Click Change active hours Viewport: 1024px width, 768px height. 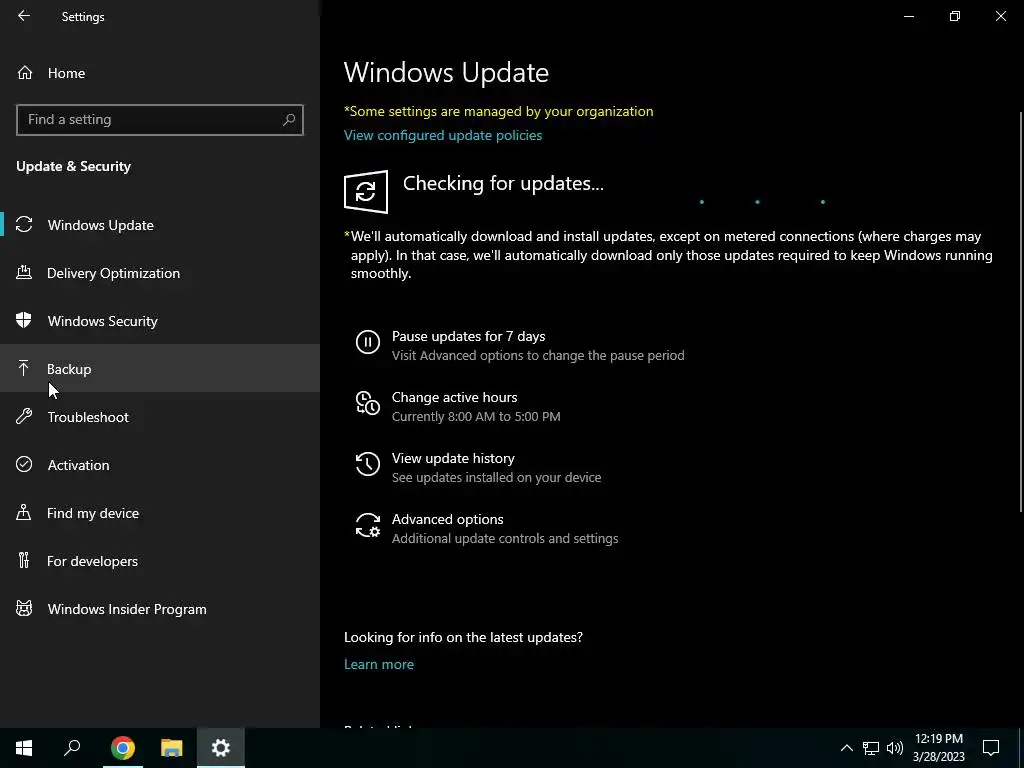click(455, 397)
